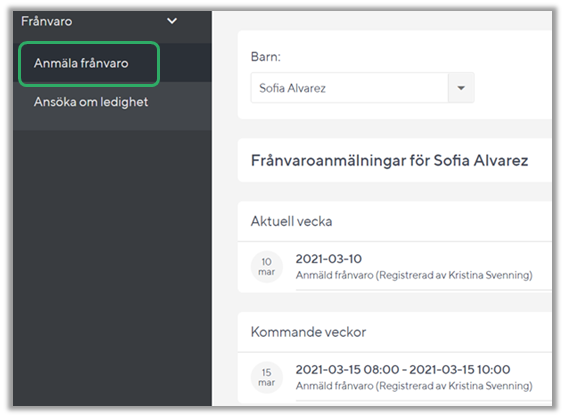This screenshot has width=565, height=417.
Task: Click Frånvaroanmälningar för Sofia Alvarez heading
Action: (390, 160)
